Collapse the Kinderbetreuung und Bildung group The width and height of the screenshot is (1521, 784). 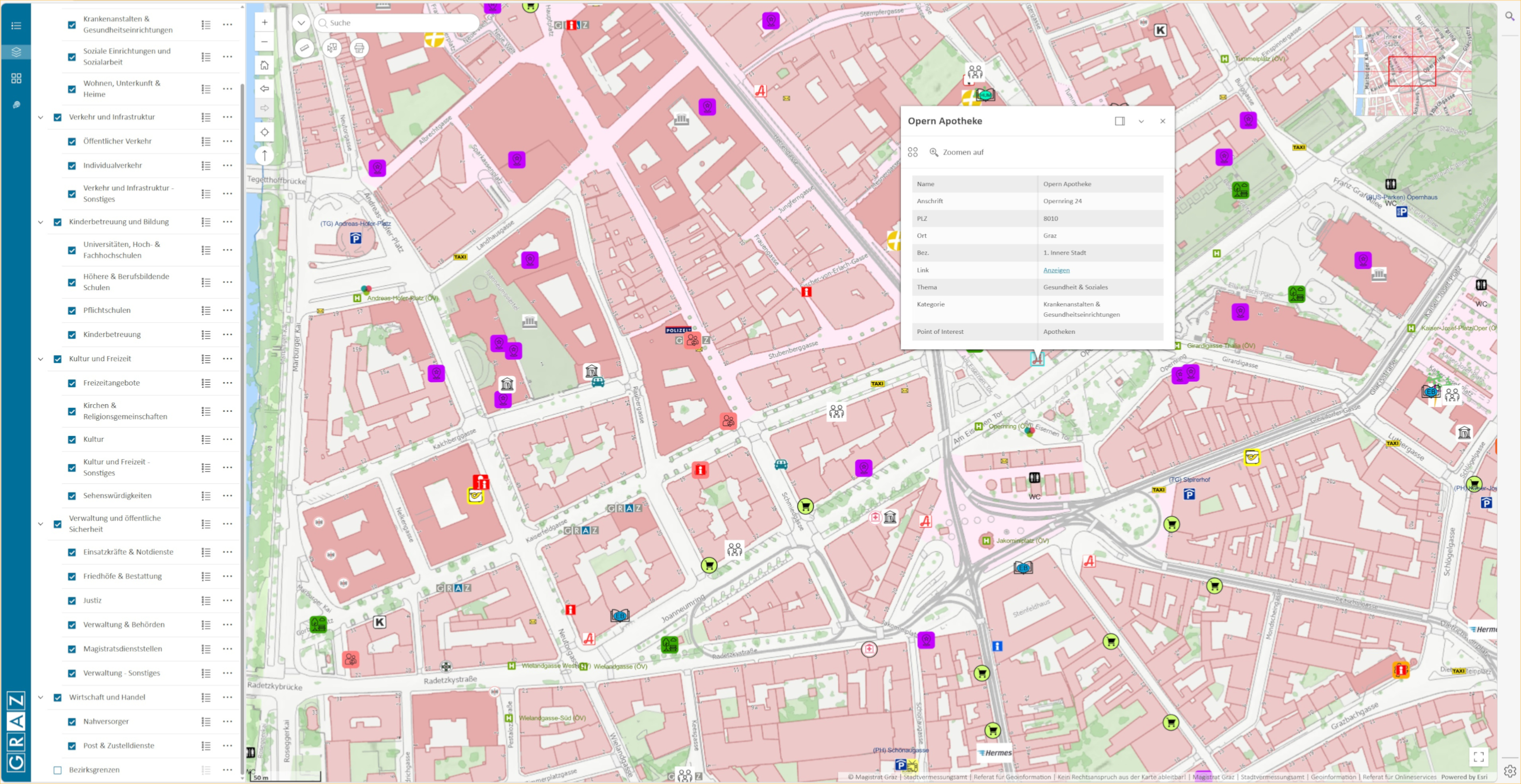[x=41, y=223]
